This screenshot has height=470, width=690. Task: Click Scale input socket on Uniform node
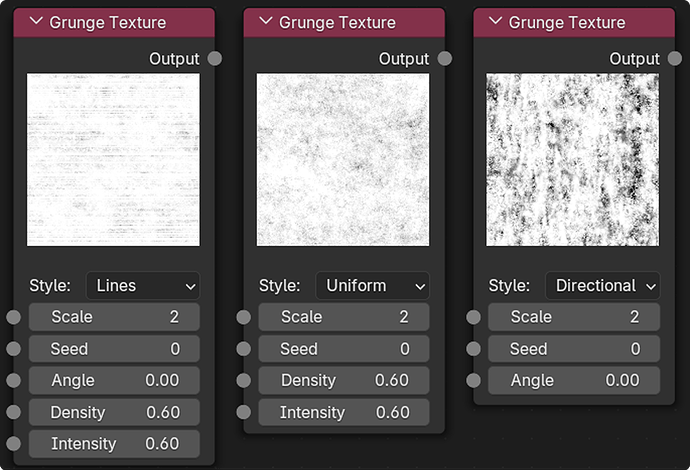coord(243,317)
